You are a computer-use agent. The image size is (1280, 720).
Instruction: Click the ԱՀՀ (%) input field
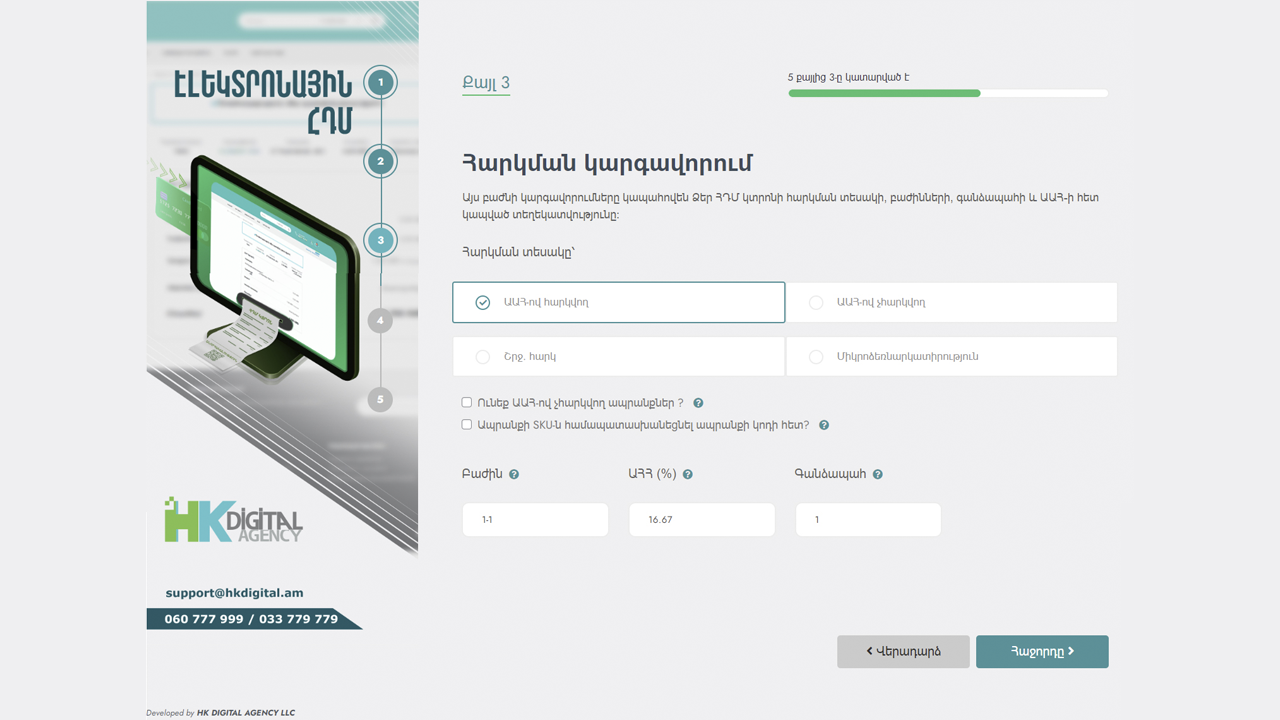click(702, 520)
